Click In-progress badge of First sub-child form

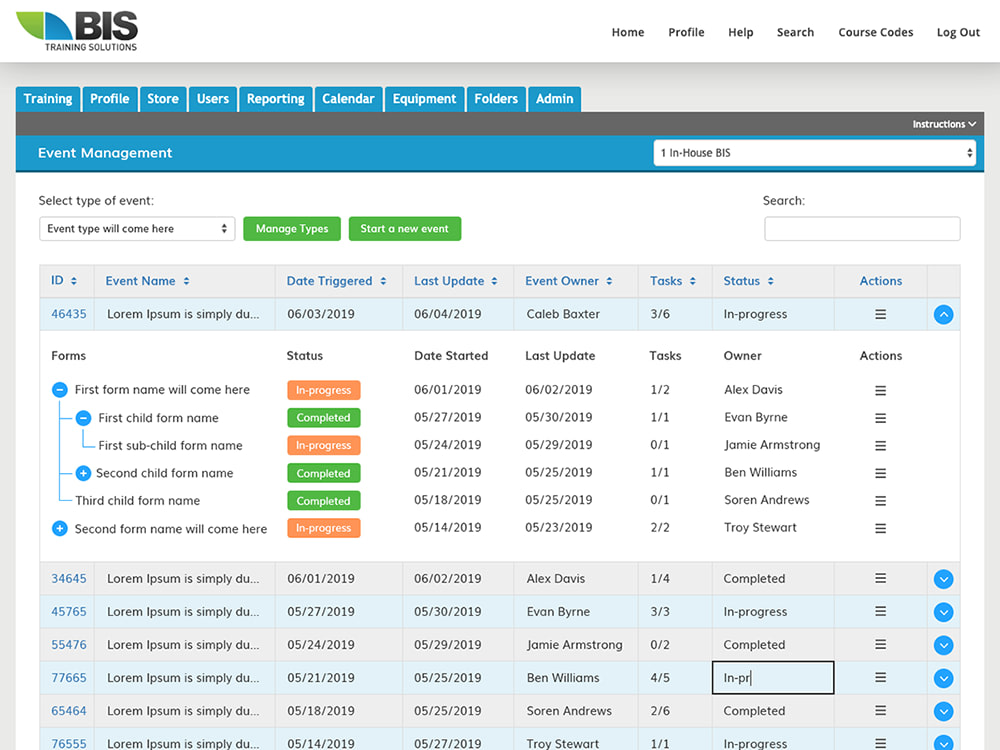pyautogui.click(x=324, y=445)
